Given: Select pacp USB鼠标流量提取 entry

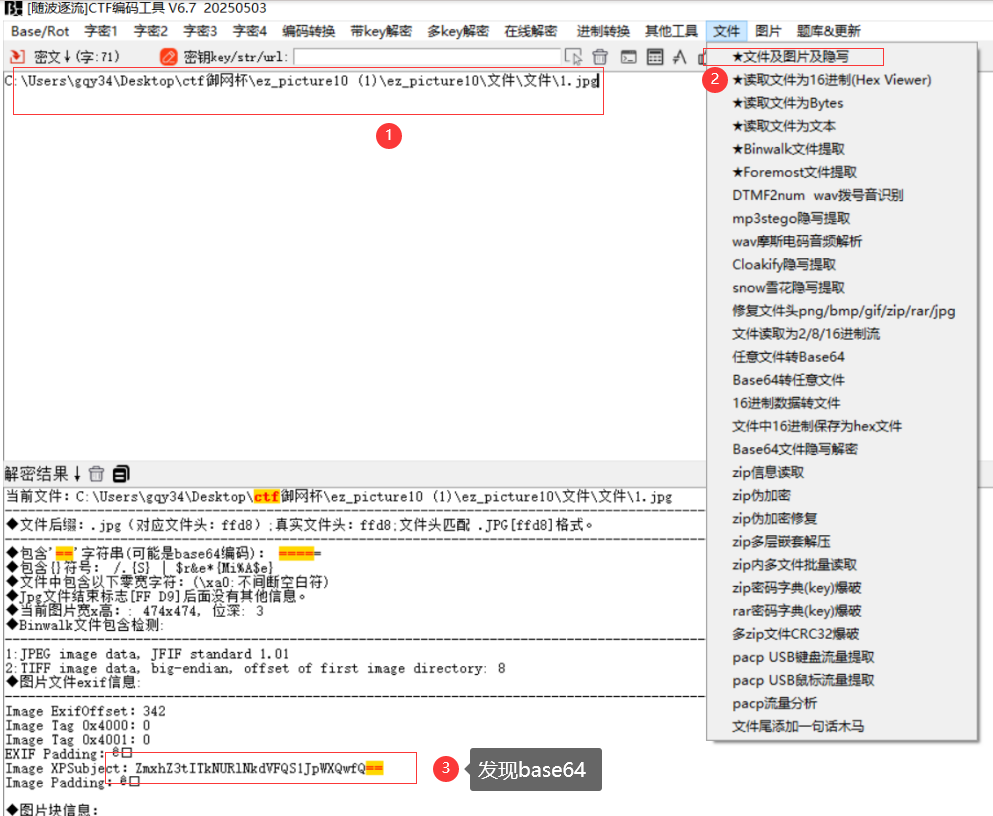Looking at the screenshot, I should pos(842,681).
